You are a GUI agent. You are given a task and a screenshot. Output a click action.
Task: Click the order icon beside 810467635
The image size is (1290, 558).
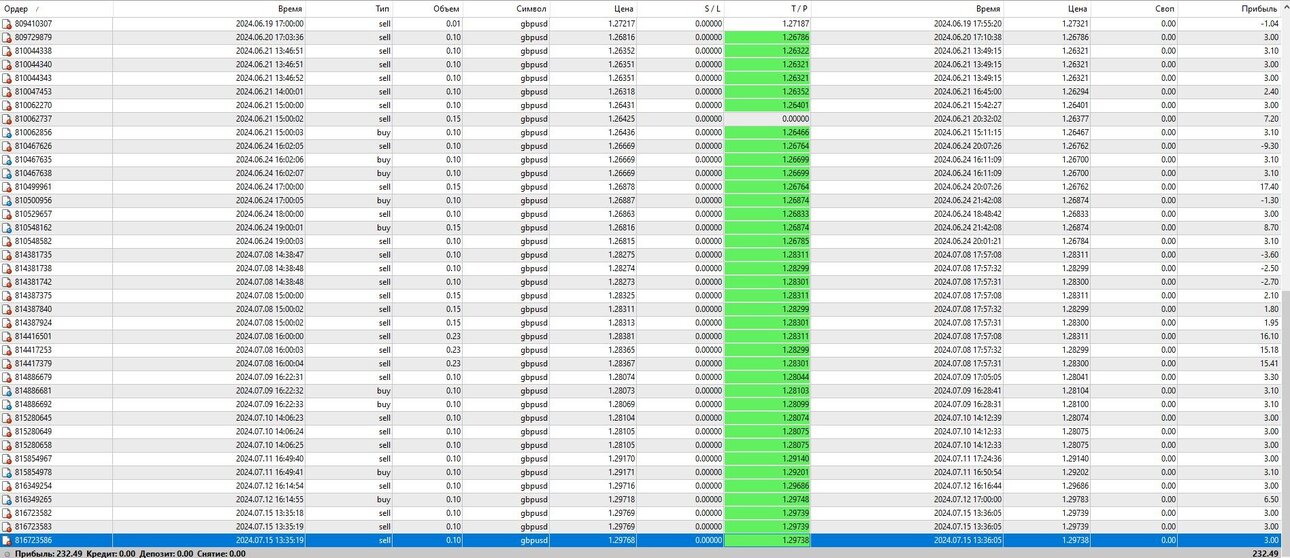click(x=6, y=159)
